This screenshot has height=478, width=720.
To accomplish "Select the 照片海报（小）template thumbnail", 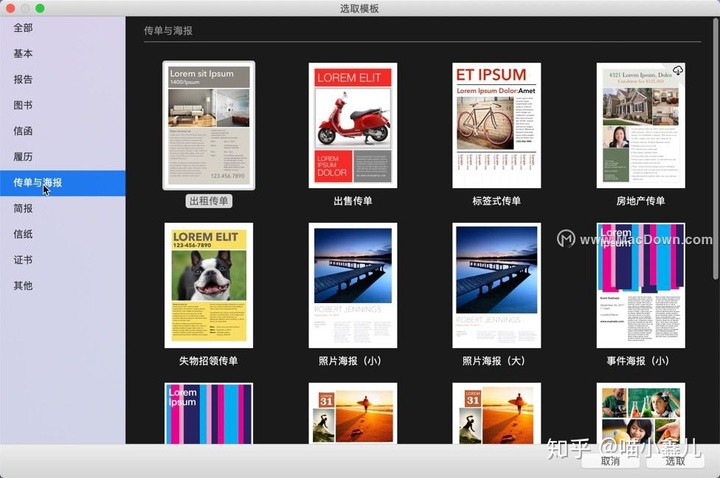I will coord(353,285).
